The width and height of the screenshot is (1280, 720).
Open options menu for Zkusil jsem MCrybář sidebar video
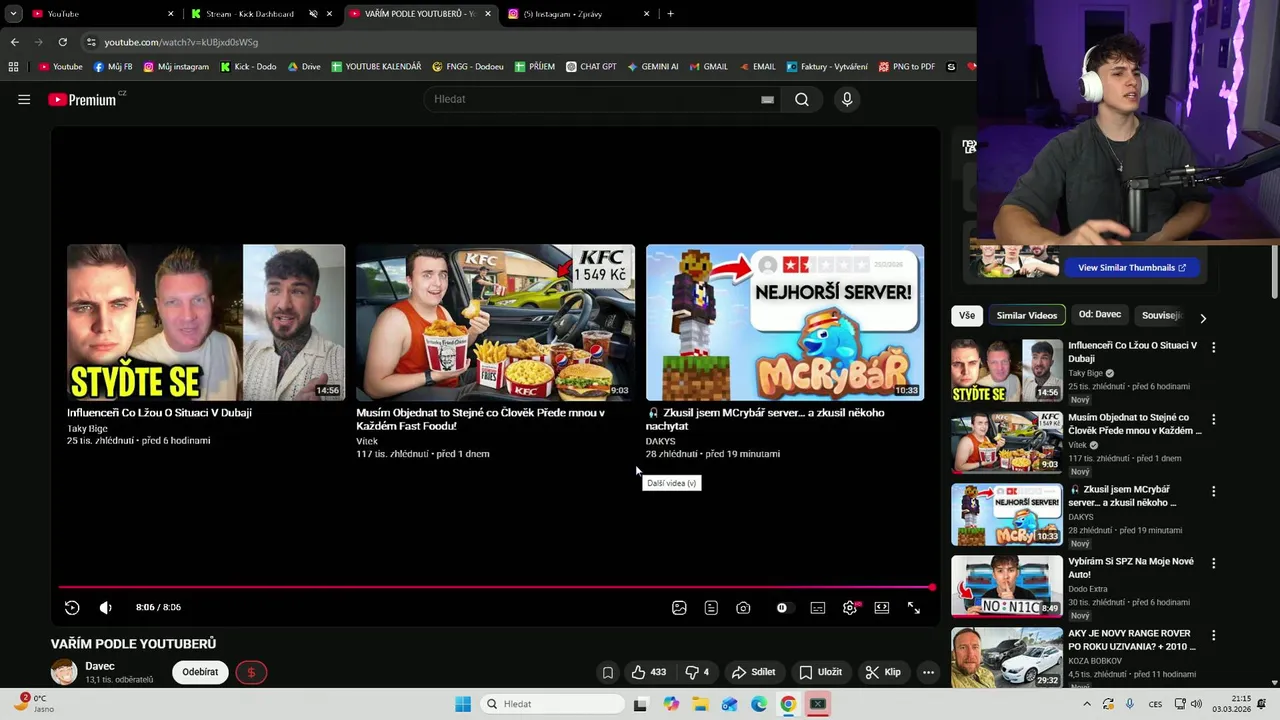pos(1213,492)
